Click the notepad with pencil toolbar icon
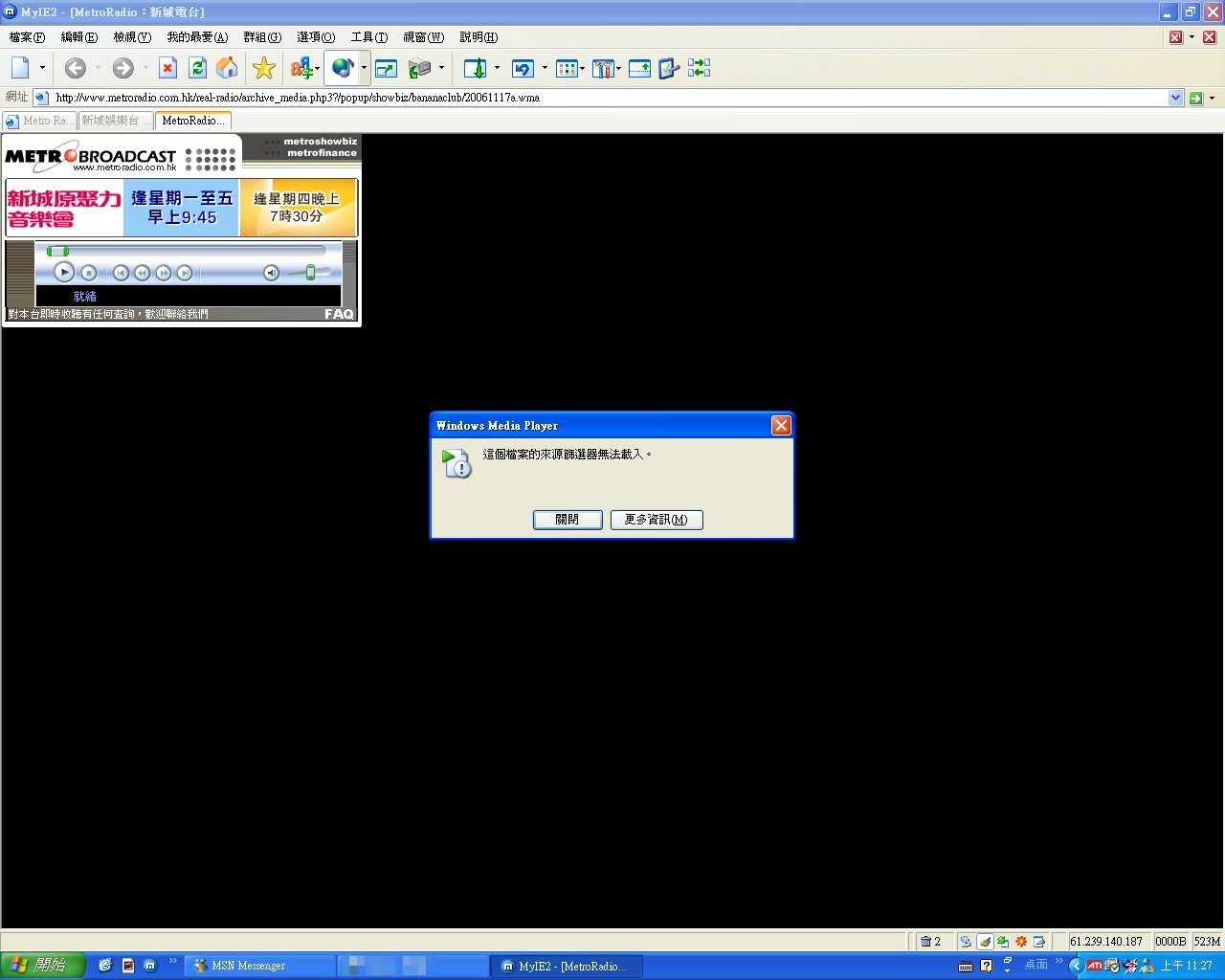 (668, 68)
